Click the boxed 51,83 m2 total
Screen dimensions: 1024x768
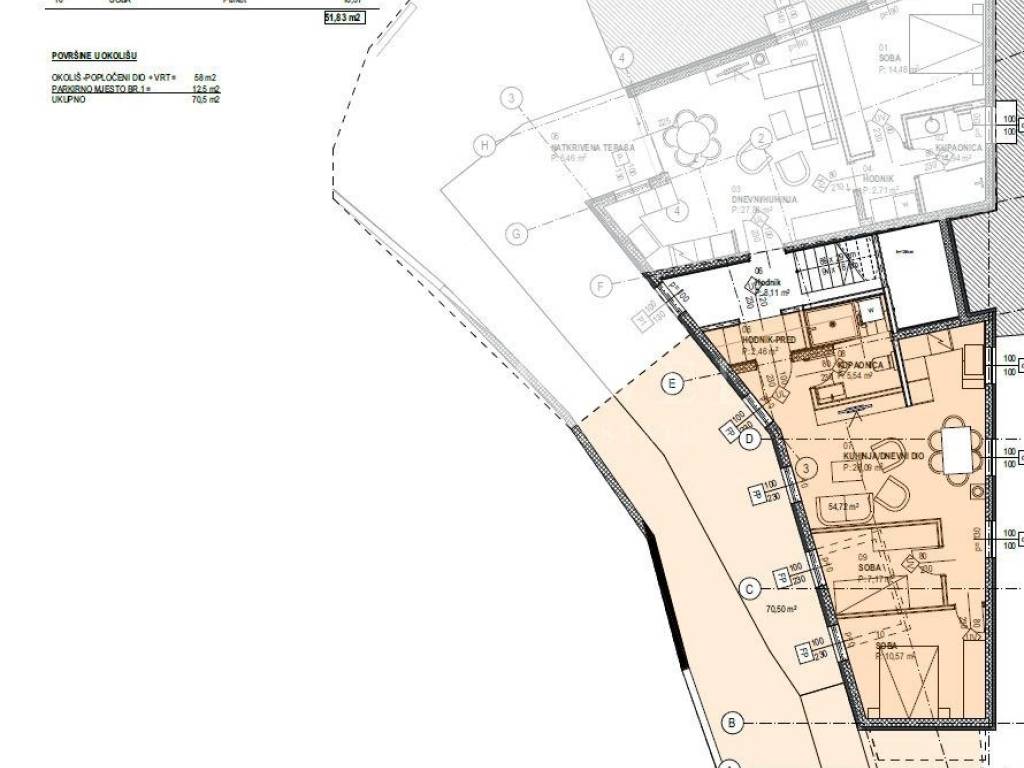[342, 17]
